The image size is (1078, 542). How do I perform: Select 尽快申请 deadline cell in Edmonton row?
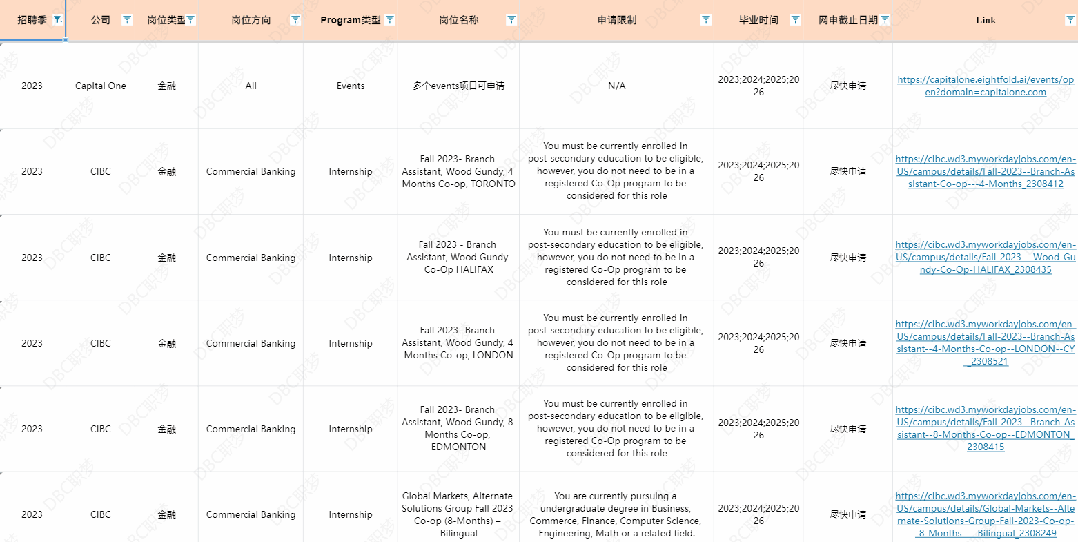(848, 428)
